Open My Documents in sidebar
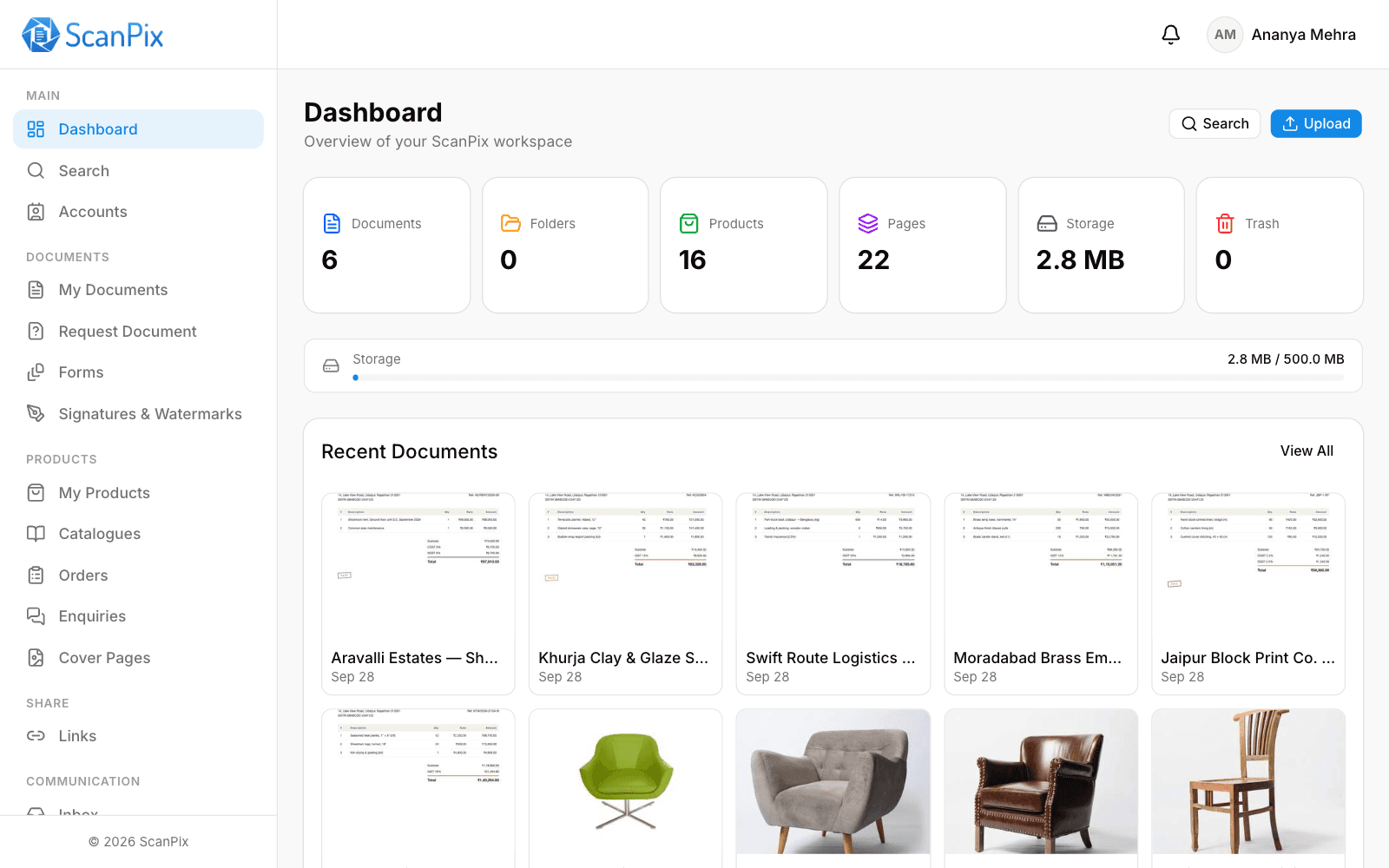 coord(139,289)
